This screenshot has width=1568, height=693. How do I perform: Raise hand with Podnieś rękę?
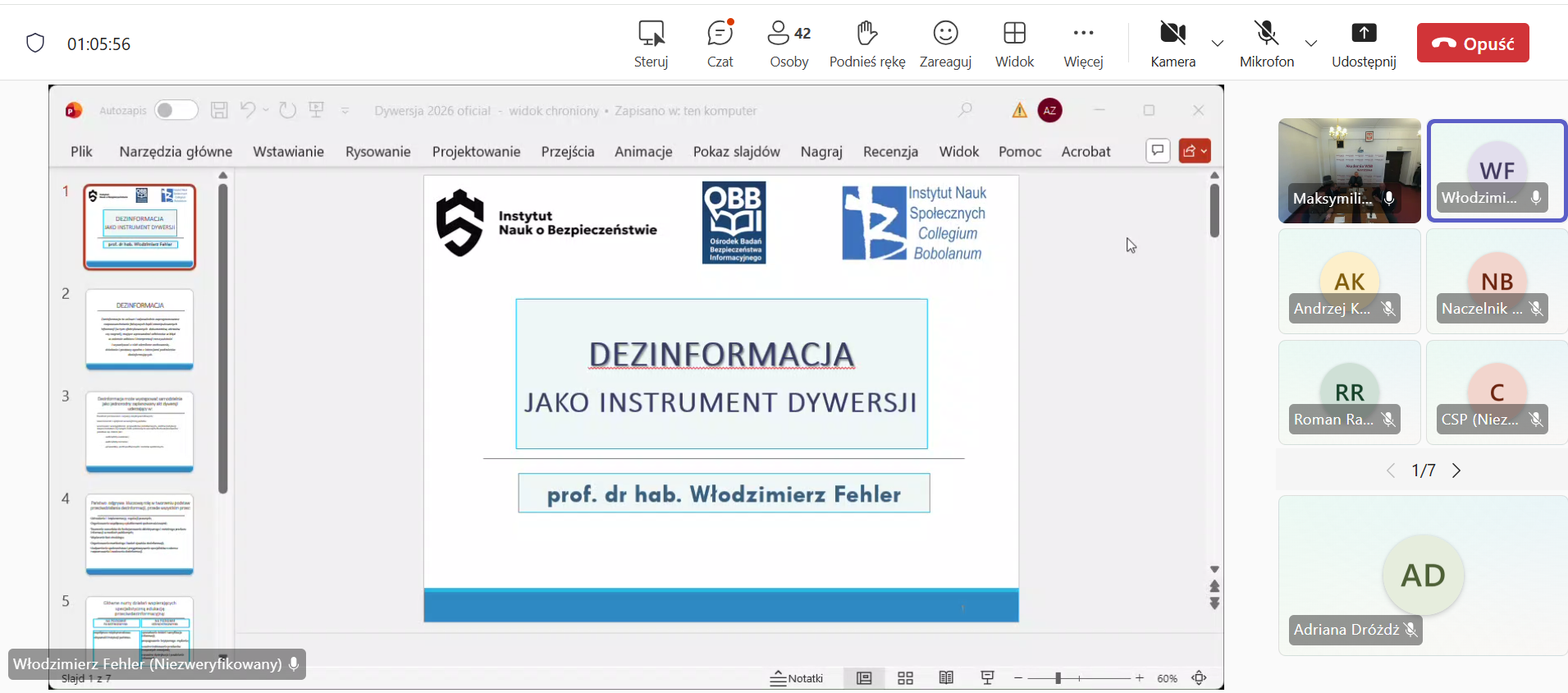pyautogui.click(x=866, y=44)
